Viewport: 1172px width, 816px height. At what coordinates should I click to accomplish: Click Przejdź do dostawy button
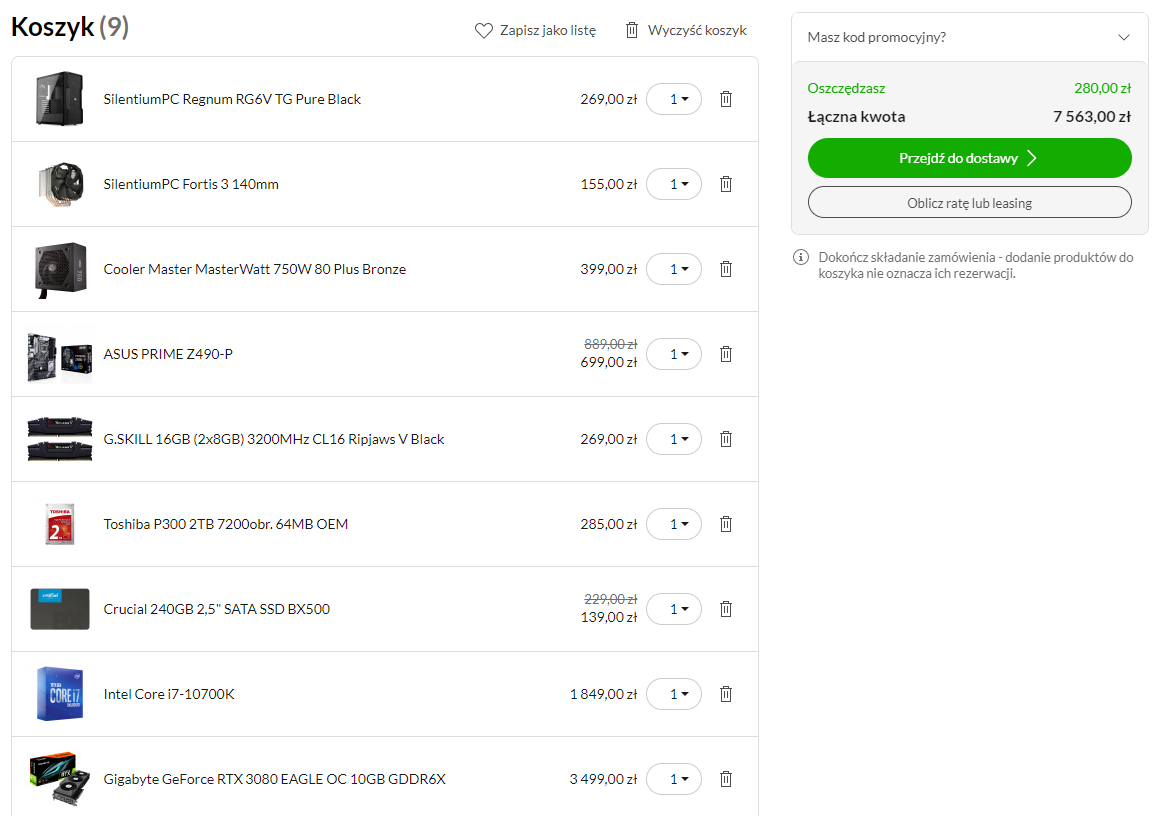click(x=969, y=158)
